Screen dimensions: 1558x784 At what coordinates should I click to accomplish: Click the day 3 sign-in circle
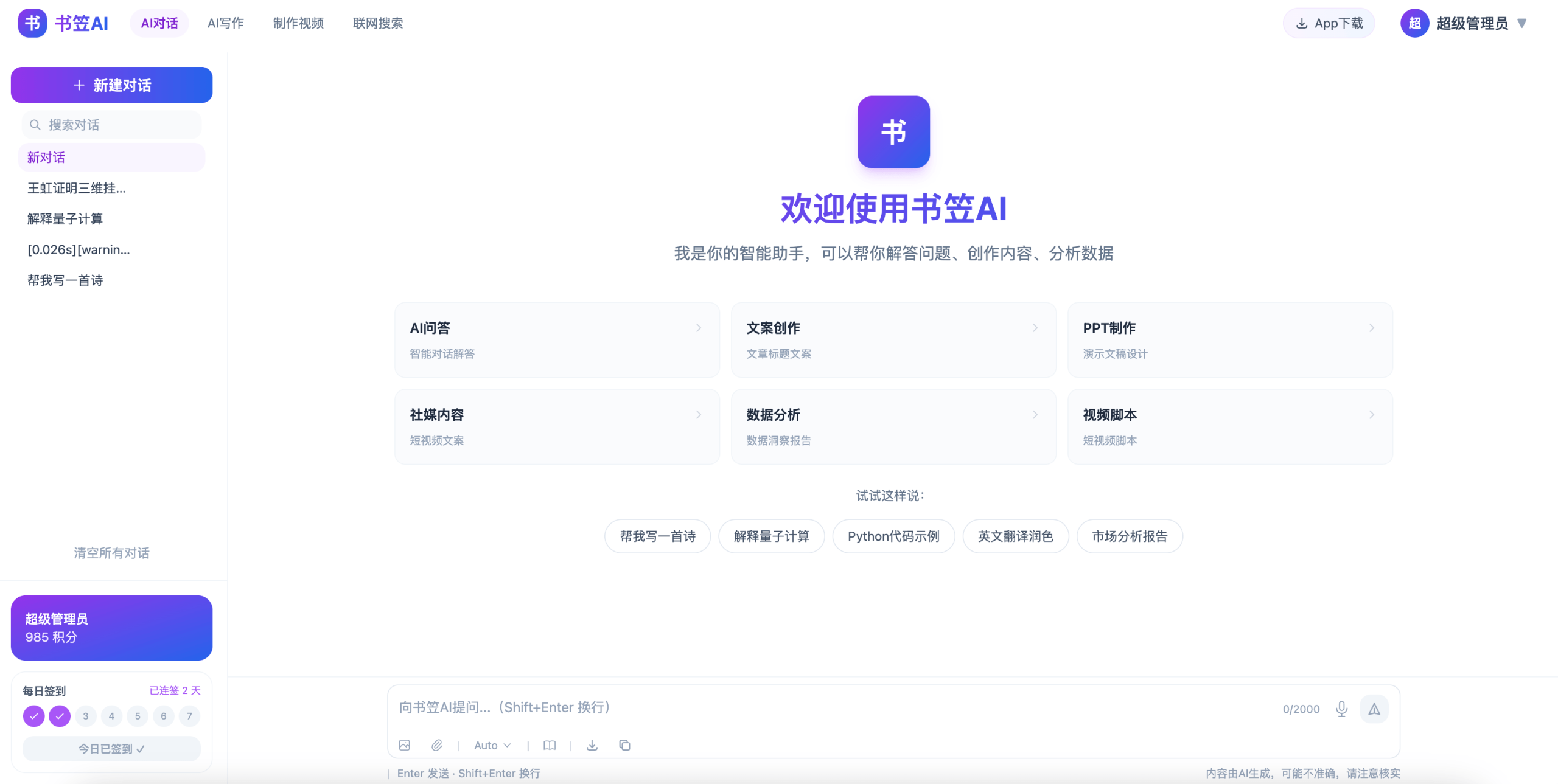(86, 716)
